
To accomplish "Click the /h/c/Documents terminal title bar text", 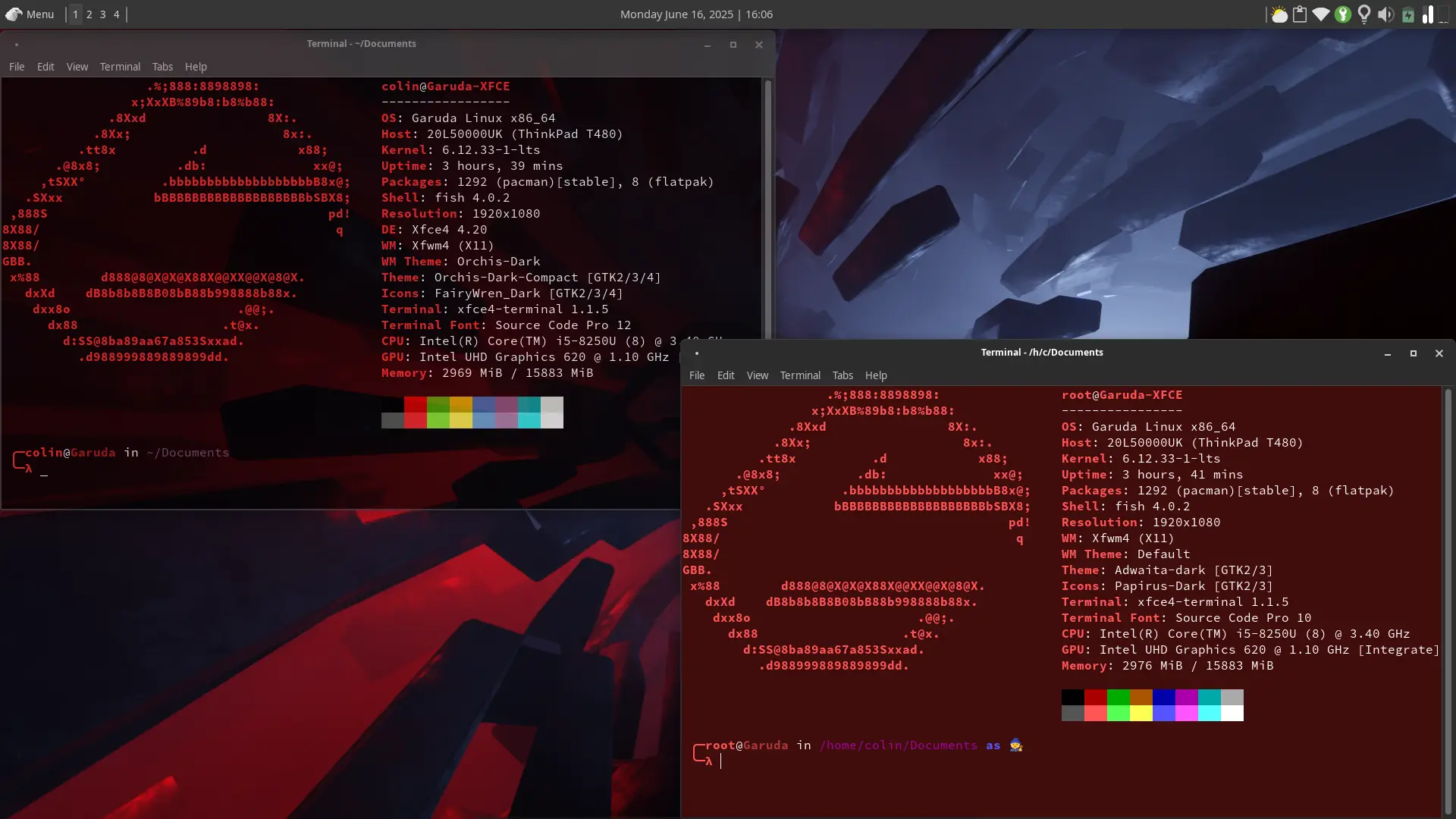I will 1042,353.
